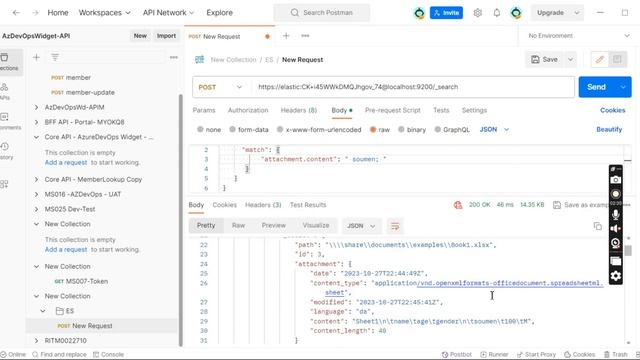Click the network globe icon near 200 OK
The height and width of the screenshot is (360, 640).
click(458, 205)
